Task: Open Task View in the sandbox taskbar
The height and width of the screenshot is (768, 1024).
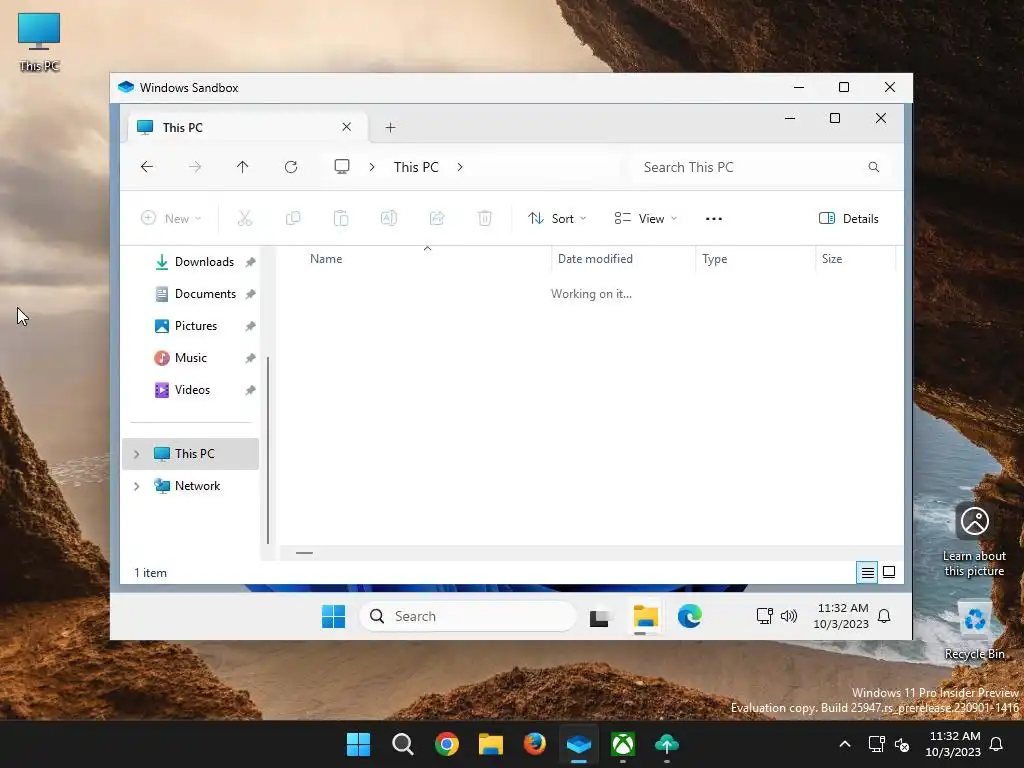Action: 600,617
